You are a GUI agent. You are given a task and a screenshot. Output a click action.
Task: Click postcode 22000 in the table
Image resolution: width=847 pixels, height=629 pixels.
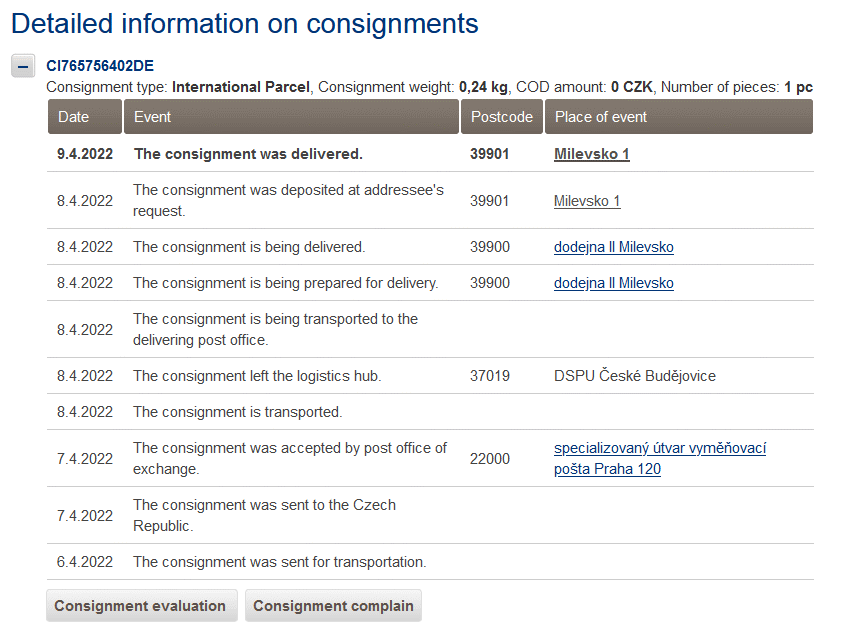(x=490, y=459)
